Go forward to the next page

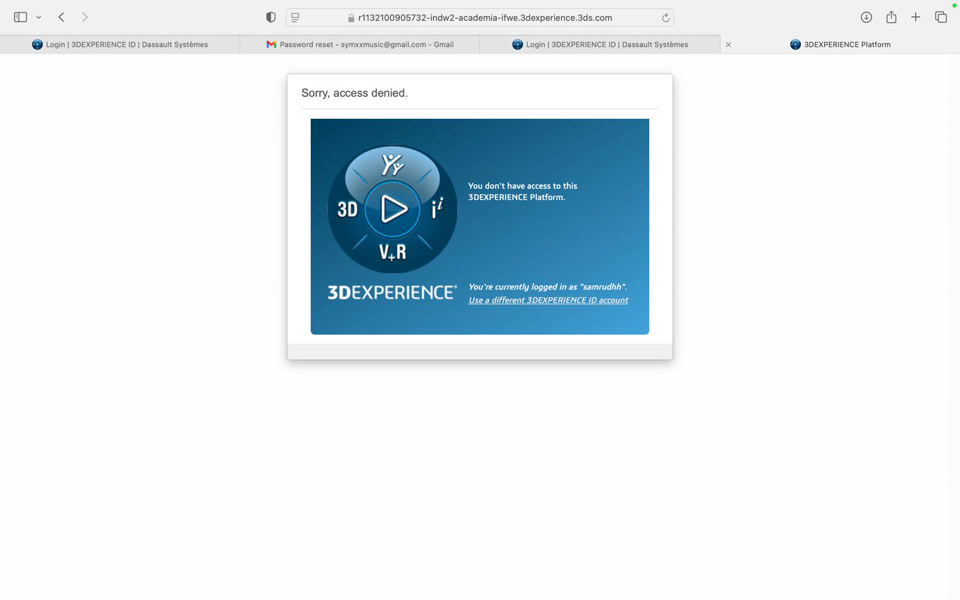coord(84,17)
